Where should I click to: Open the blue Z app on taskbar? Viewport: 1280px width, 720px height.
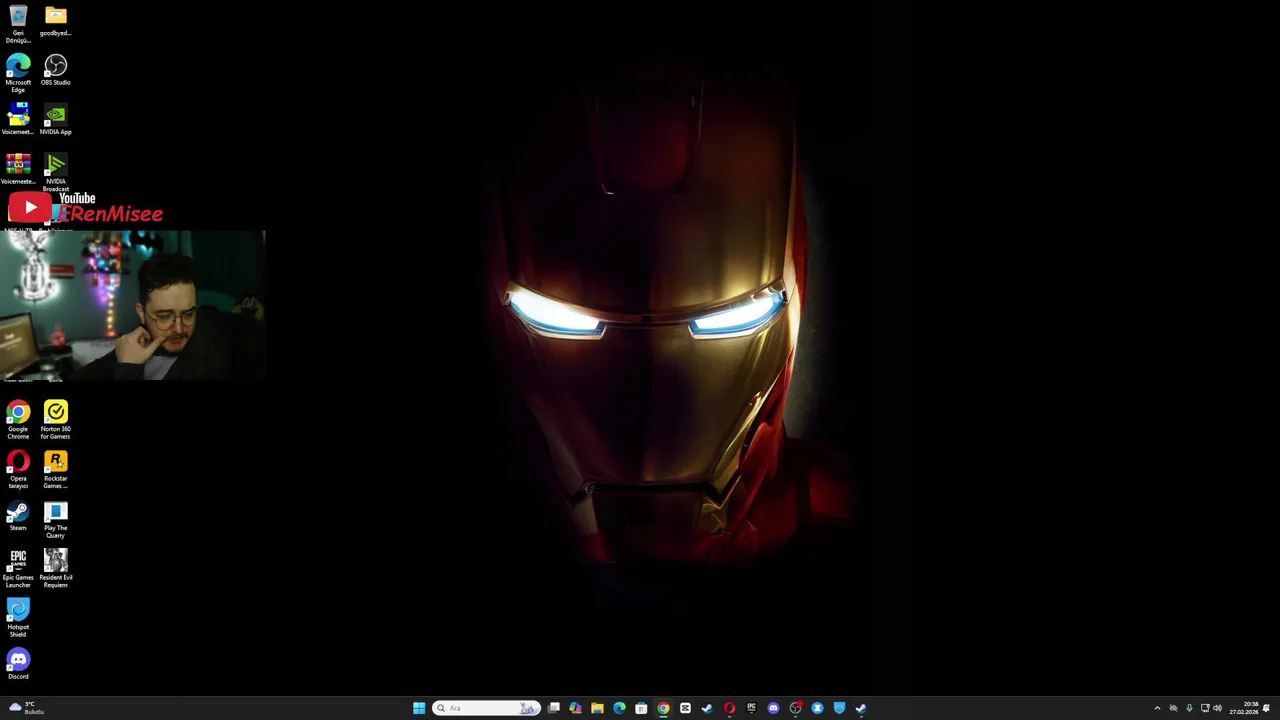click(x=817, y=708)
